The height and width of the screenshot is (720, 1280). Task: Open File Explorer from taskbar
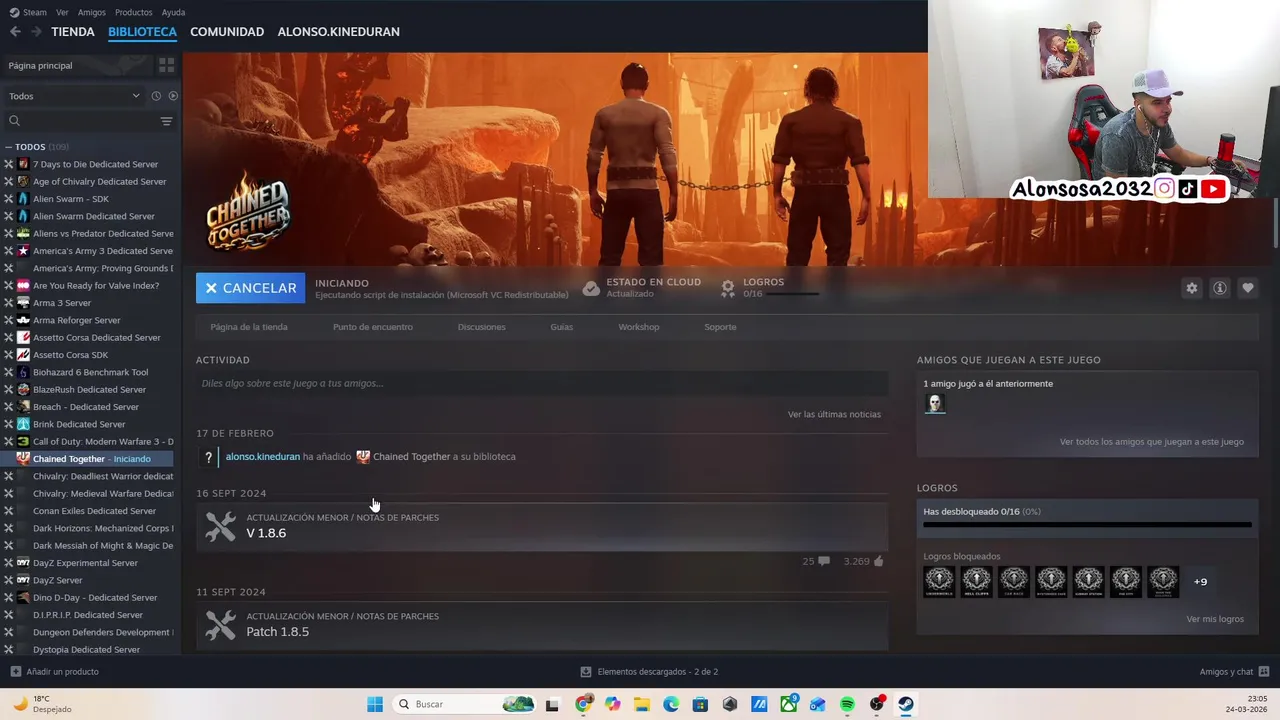click(642, 704)
